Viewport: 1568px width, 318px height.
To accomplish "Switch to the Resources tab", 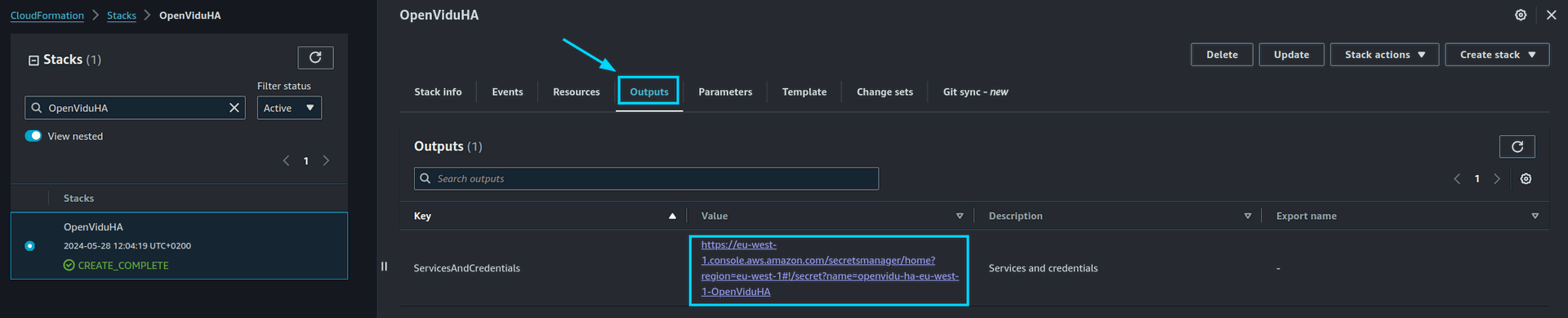I will [x=576, y=92].
